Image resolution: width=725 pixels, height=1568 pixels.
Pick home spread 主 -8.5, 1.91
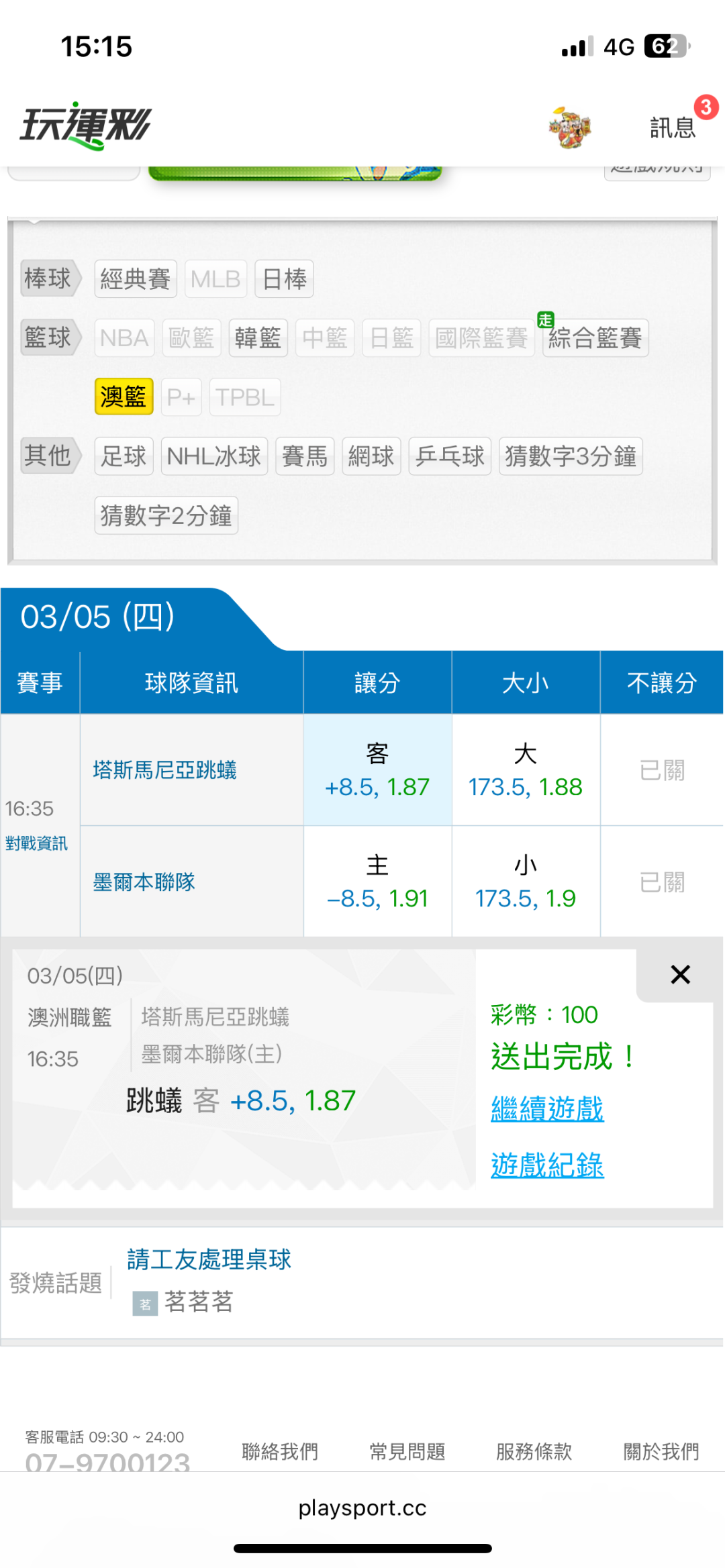[377, 882]
